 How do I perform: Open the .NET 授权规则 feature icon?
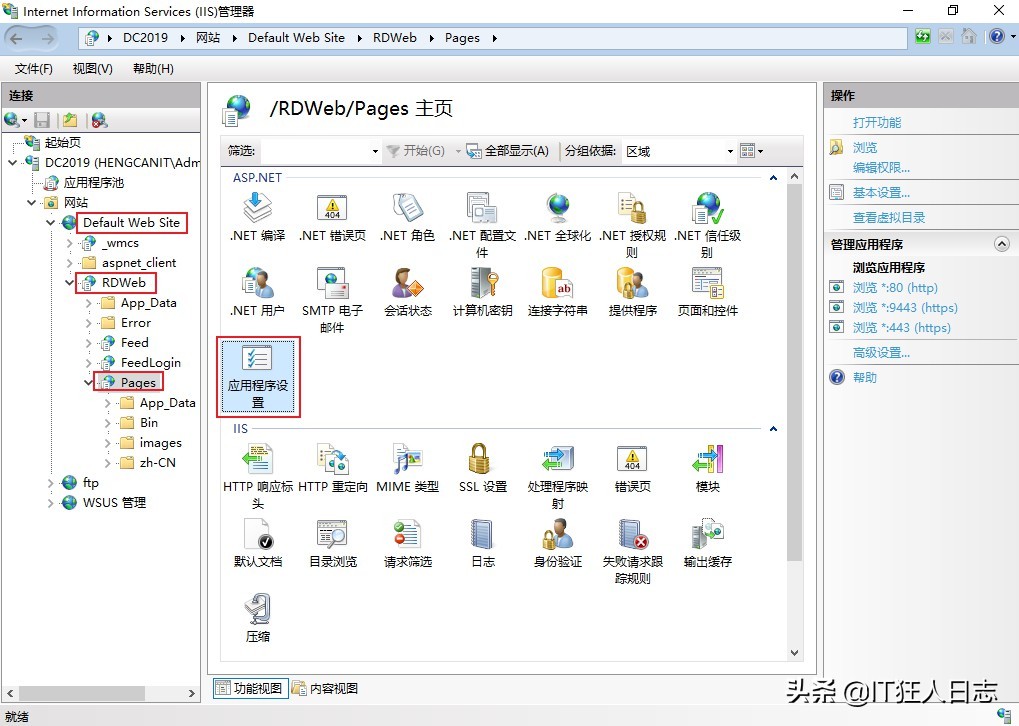click(x=632, y=225)
